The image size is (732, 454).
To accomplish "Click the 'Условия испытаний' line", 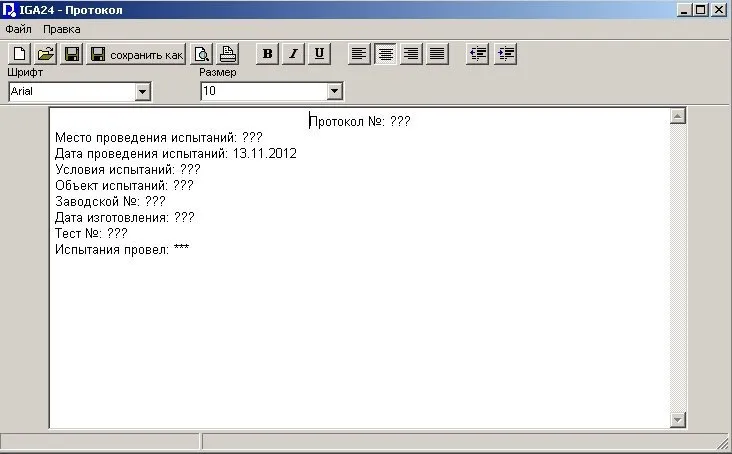I will (127, 169).
